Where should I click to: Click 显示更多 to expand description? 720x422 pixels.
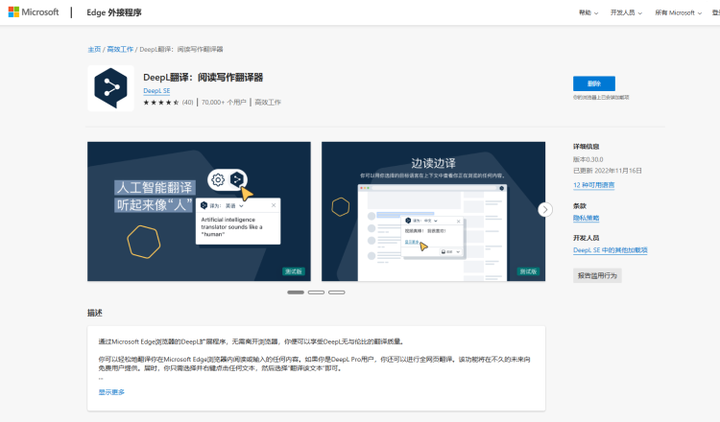tap(112, 392)
